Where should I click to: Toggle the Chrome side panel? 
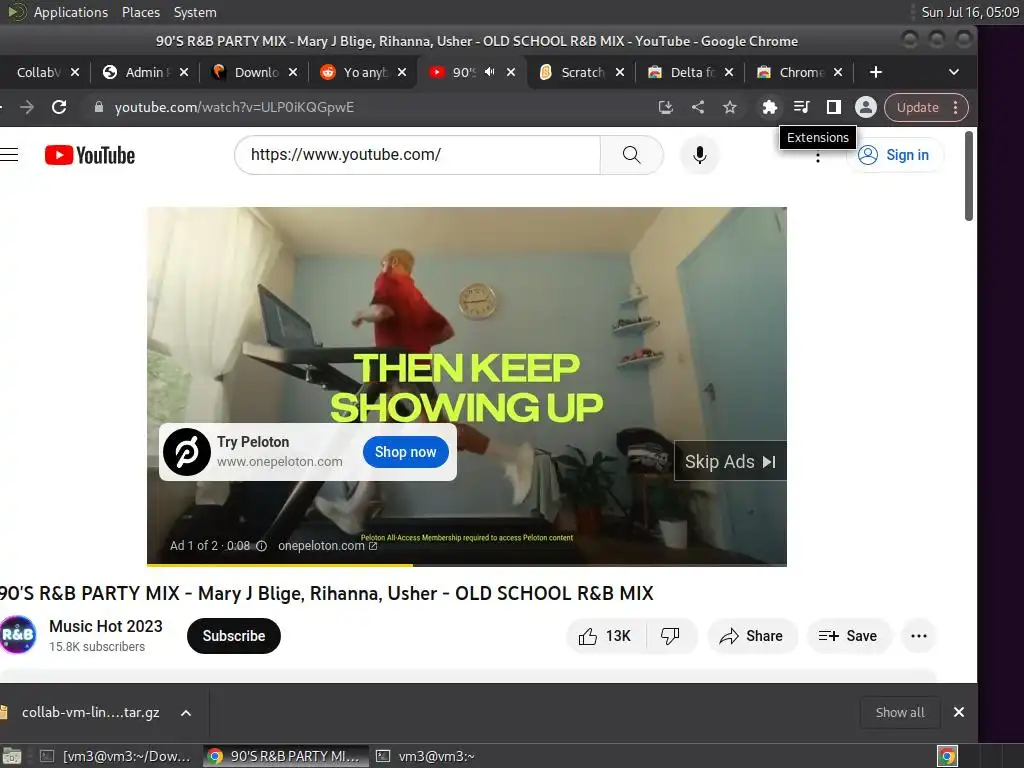[833, 107]
